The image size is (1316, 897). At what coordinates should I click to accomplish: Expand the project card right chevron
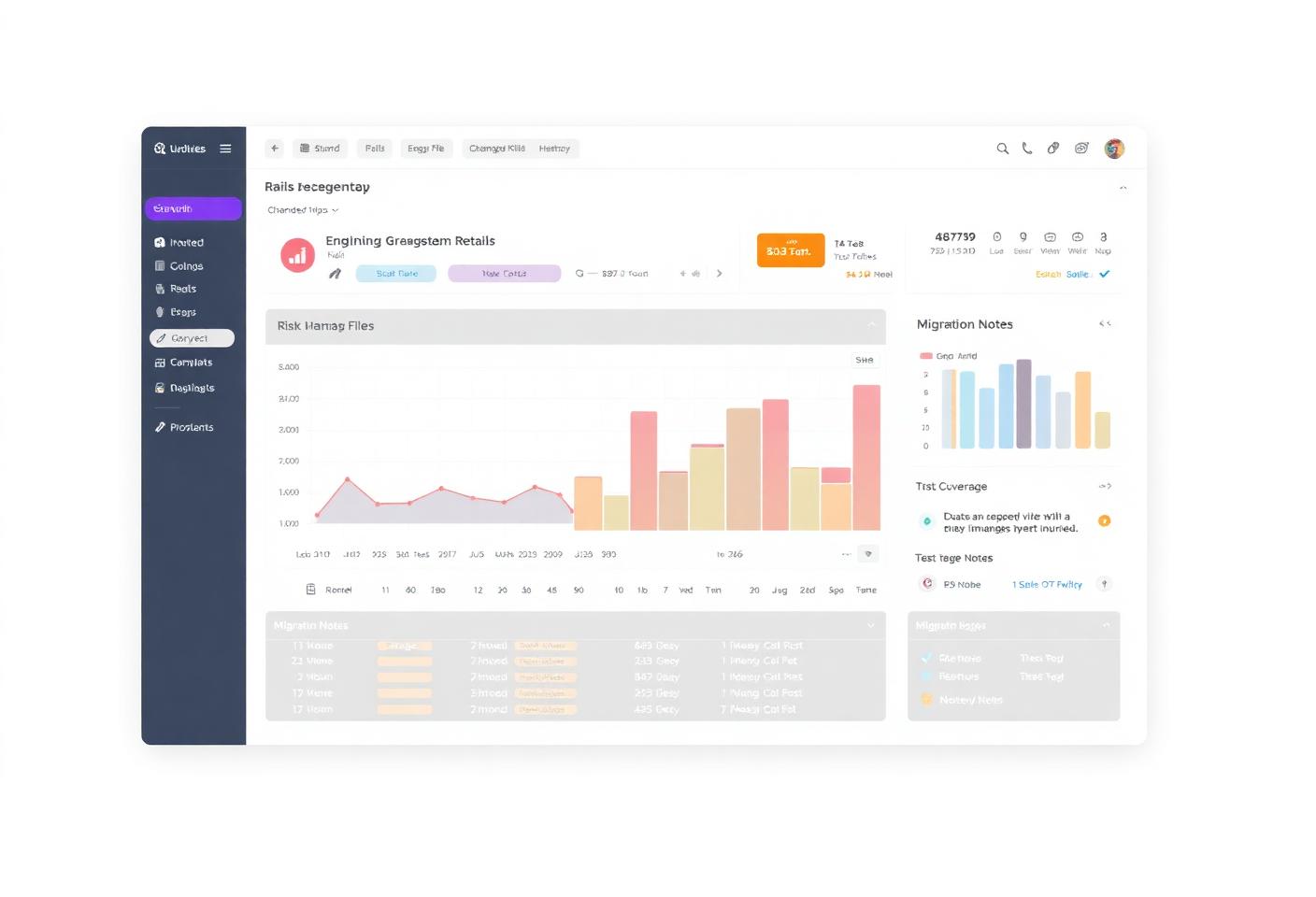coord(719,274)
